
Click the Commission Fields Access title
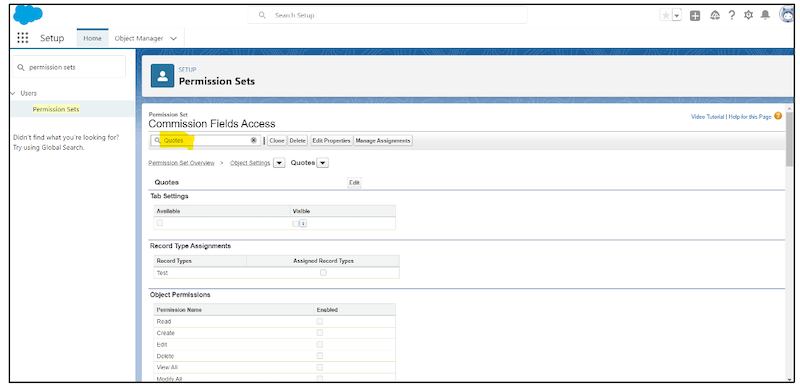(x=212, y=124)
